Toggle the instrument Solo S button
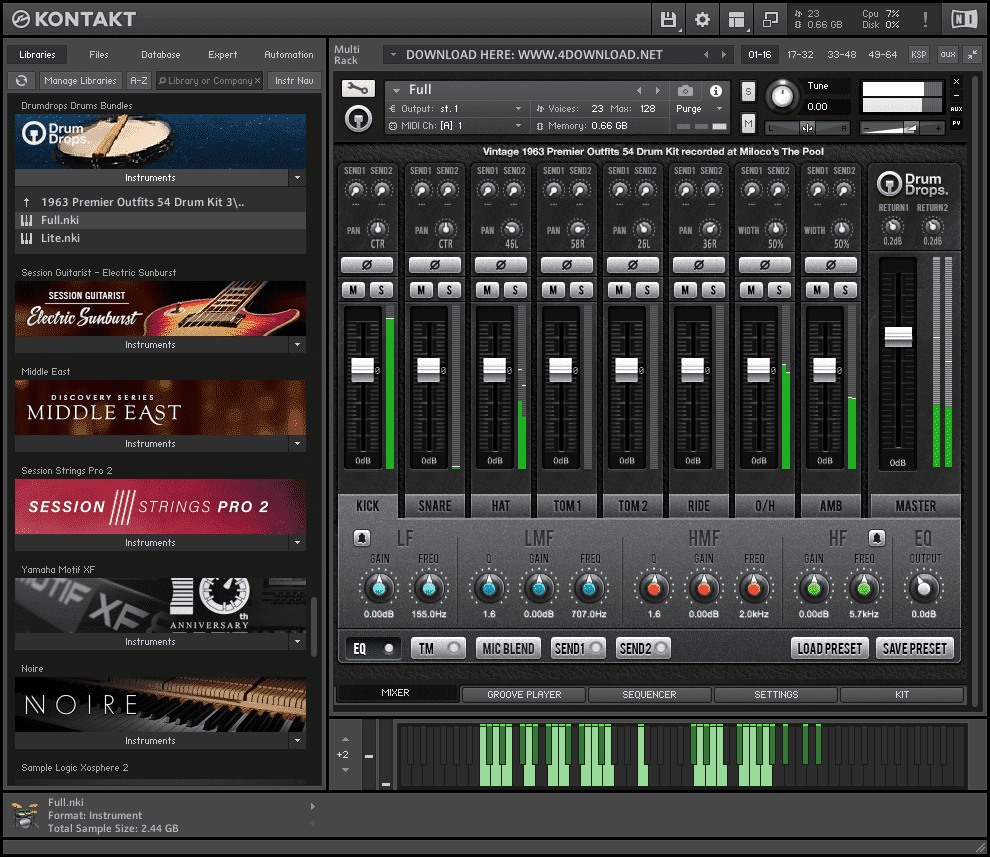The image size is (990, 857). point(748,92)
